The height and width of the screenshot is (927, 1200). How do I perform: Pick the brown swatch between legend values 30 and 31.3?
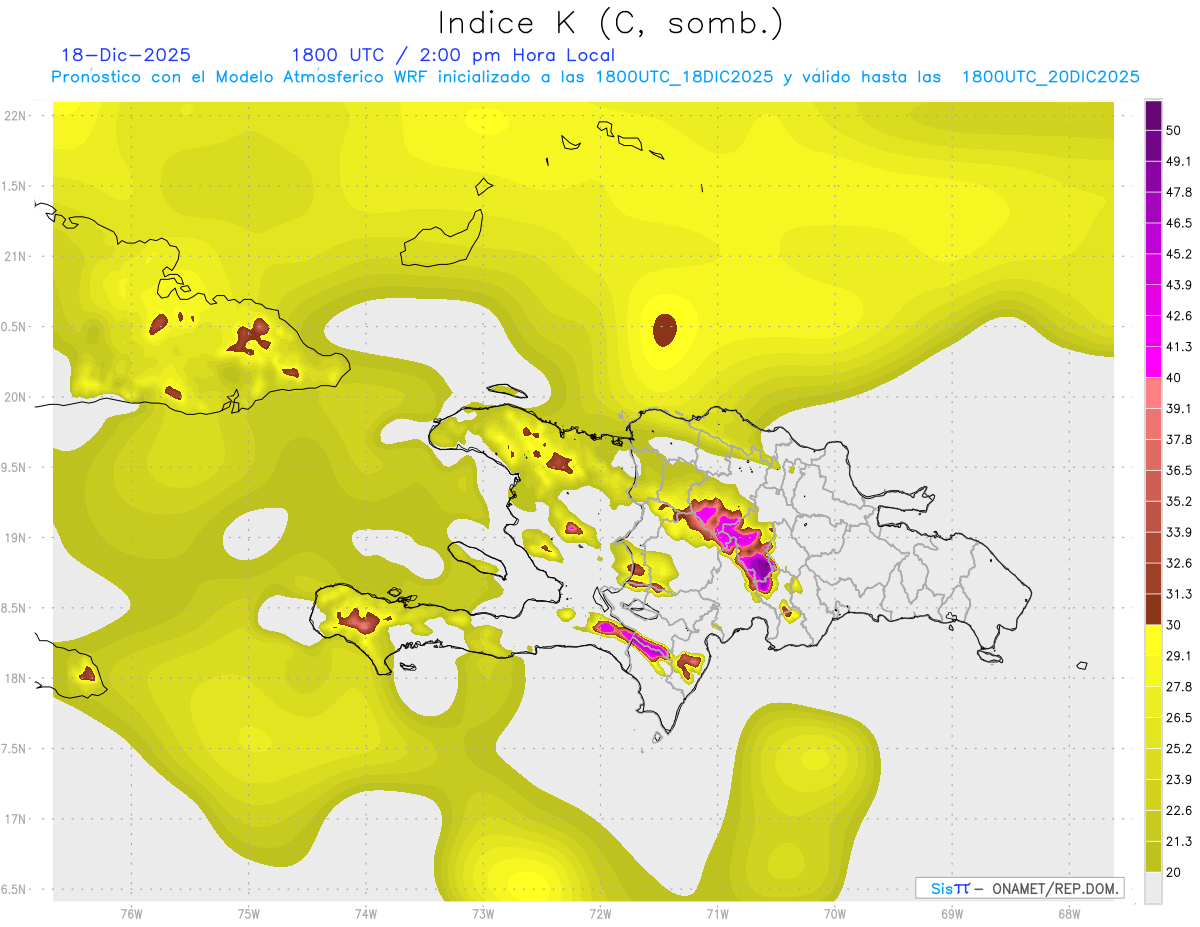[x=1154, y=610]
